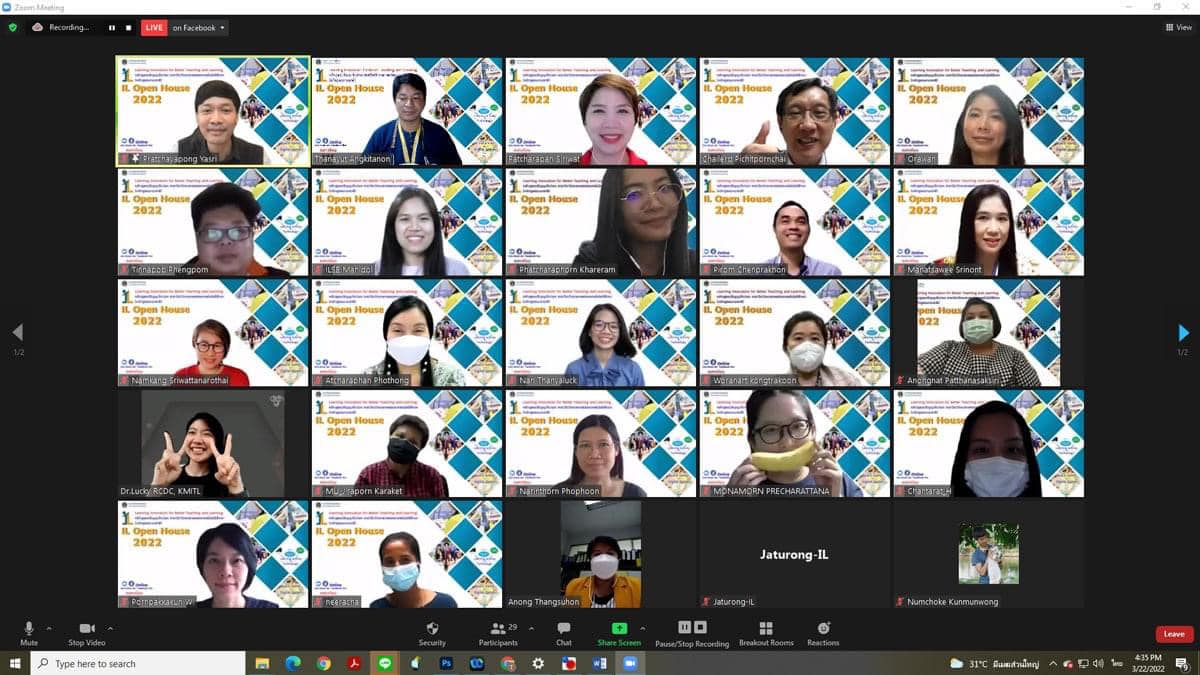The height and width of the screenshot is (675, 1200).
Task: Expand audio options arrow next to Mute
Action: point(49,628)
